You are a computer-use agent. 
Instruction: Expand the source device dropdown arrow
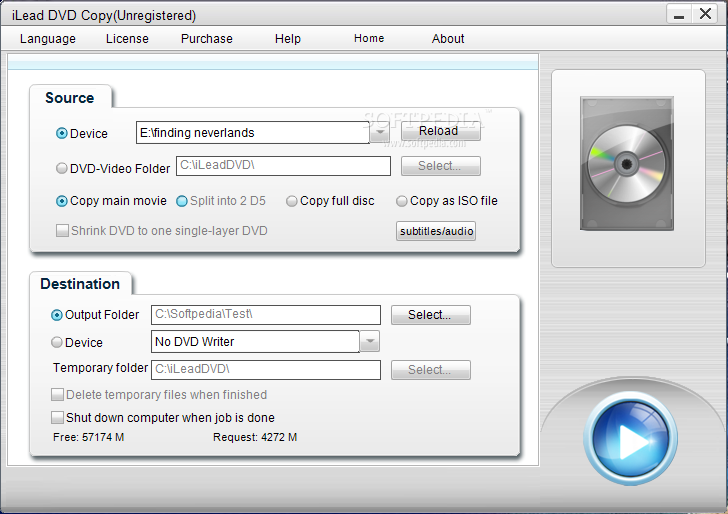coord(380,133)
